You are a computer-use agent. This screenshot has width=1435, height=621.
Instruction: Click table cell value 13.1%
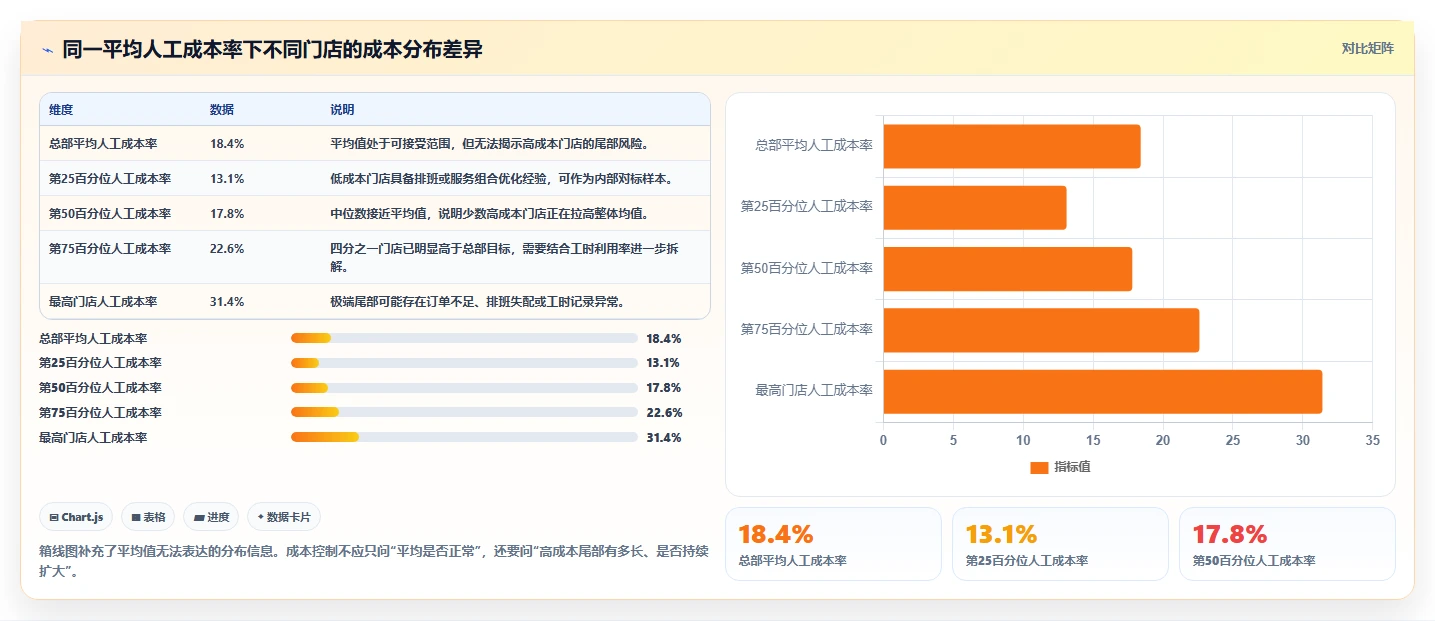pyautogui.click(x=227, y=179)
